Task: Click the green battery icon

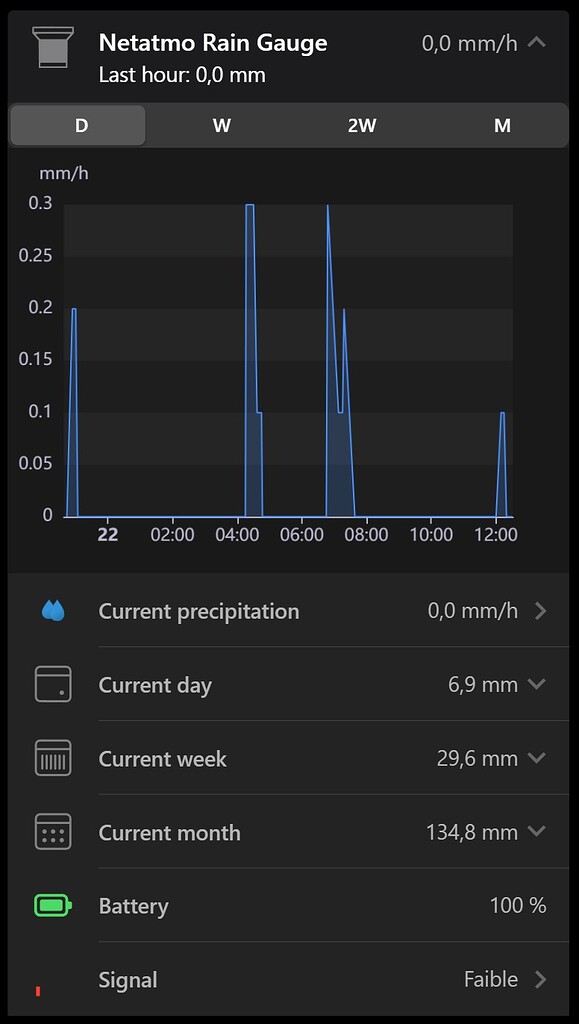Action: tap(52, 906)
